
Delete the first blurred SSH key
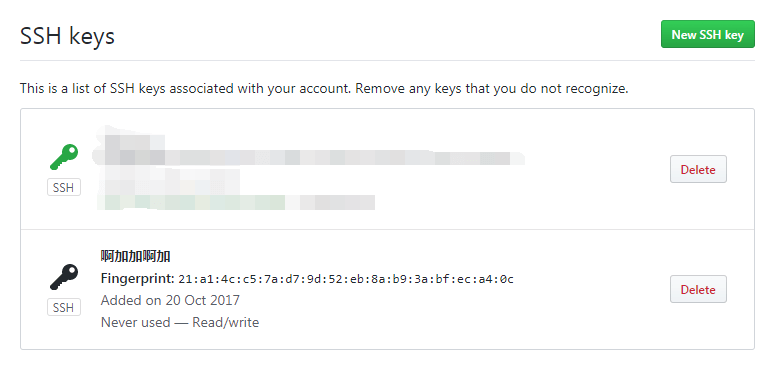click(698, 170)
